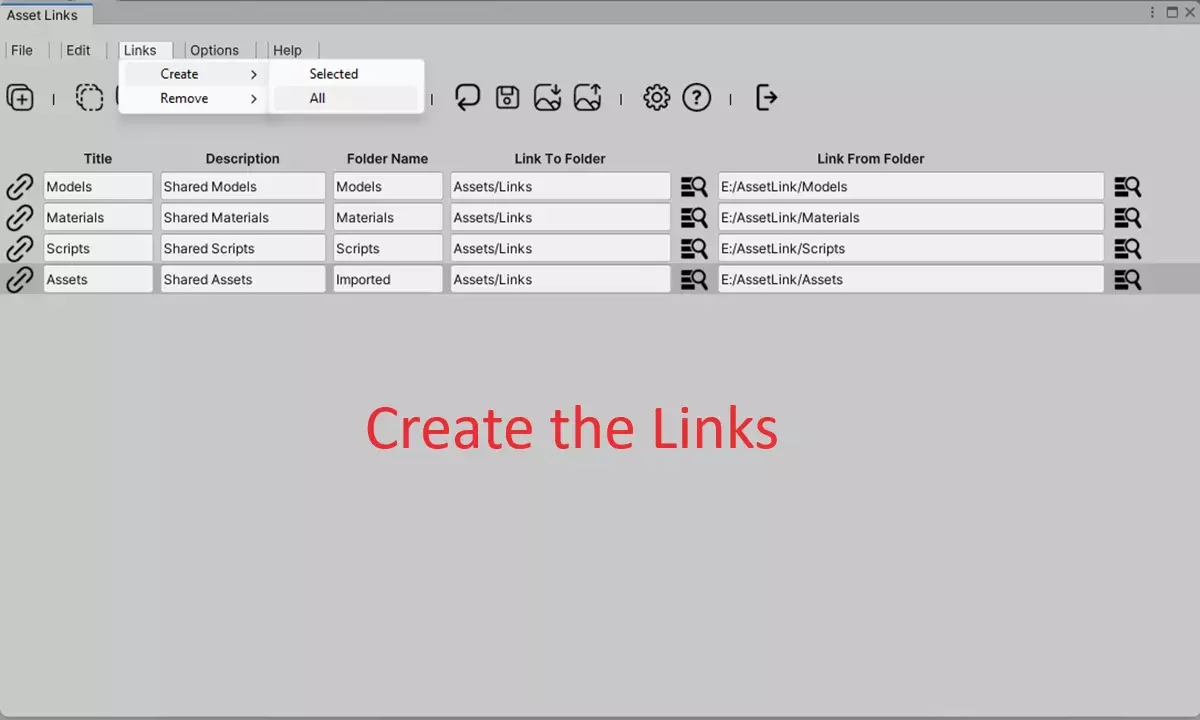Click the Folder Name field containing Scripts

tap(388, 249)
